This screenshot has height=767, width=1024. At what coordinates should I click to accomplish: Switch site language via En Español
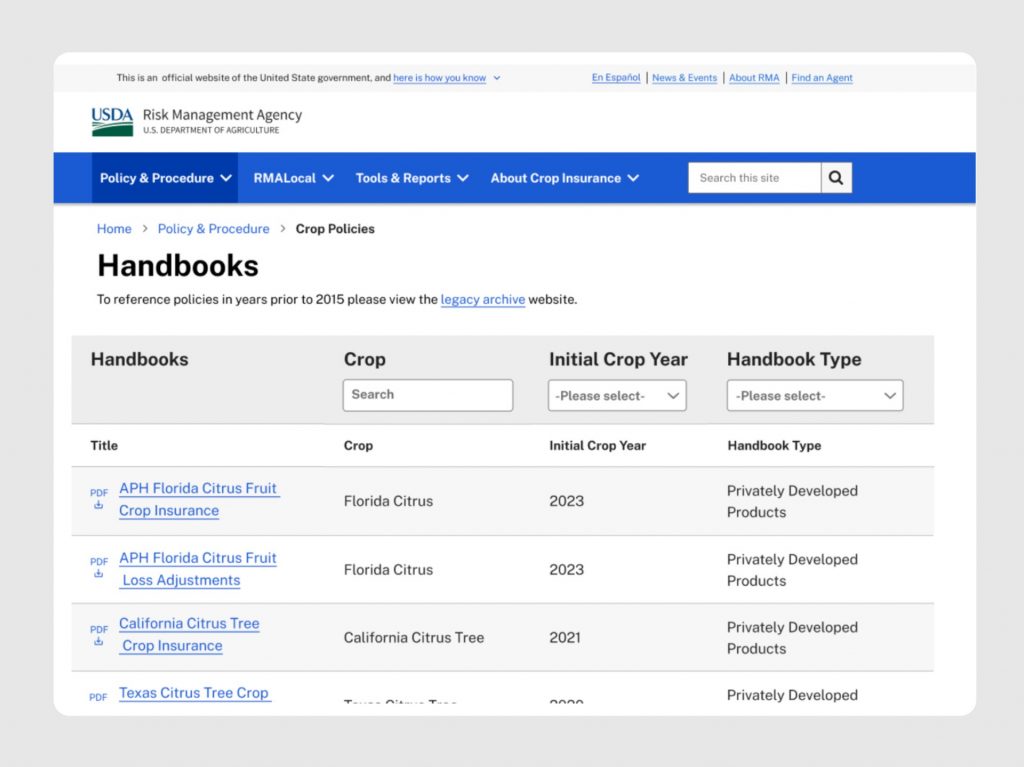tap(616, 78)
